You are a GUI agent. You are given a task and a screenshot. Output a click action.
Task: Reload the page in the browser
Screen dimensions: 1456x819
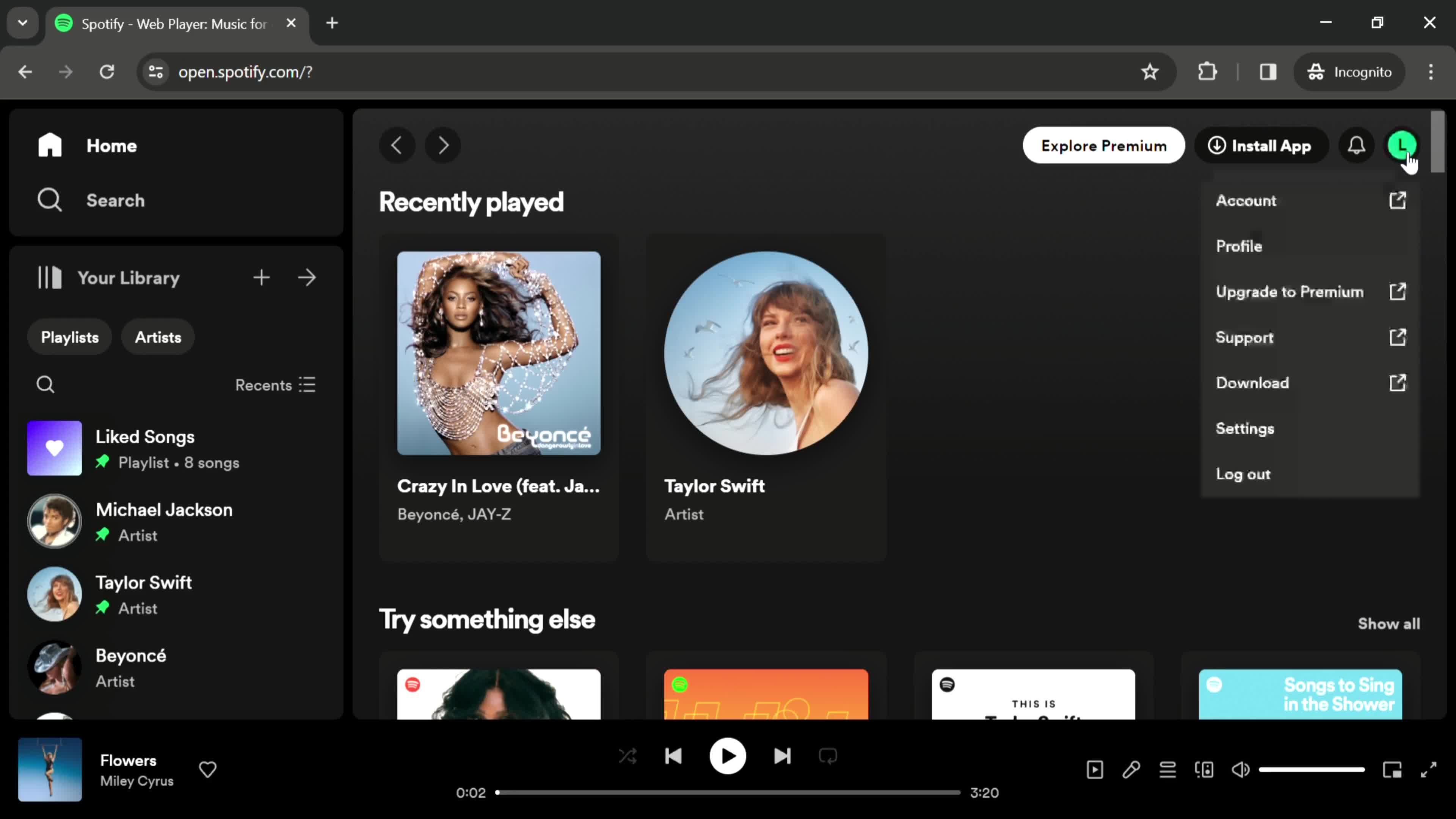coord(107,72)
